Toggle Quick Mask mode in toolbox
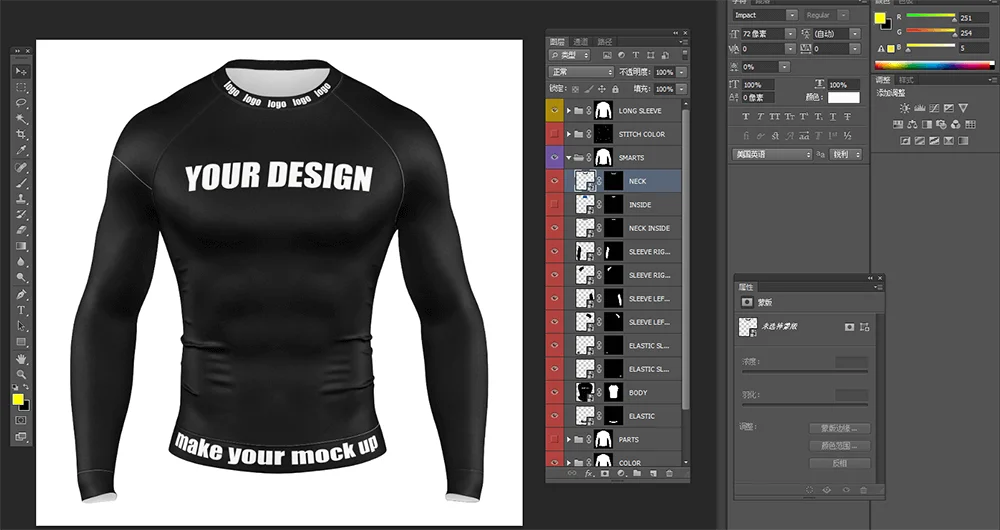The width and height of the screenshot is (1000, 530). [21, 420]
